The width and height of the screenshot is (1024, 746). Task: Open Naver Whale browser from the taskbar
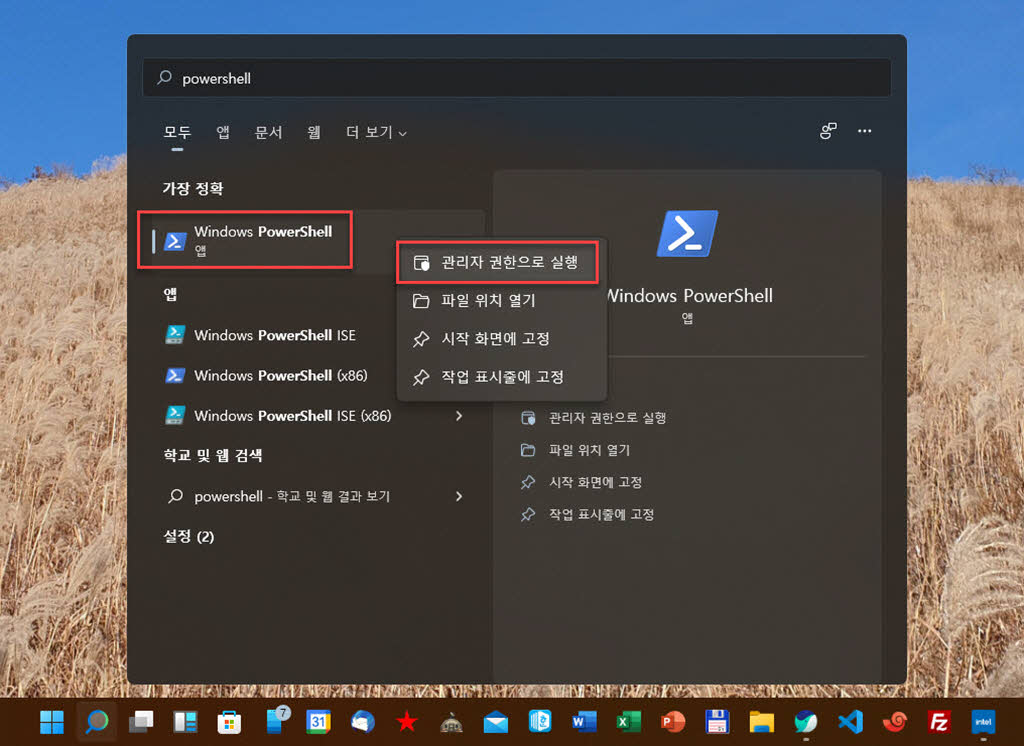806,722
